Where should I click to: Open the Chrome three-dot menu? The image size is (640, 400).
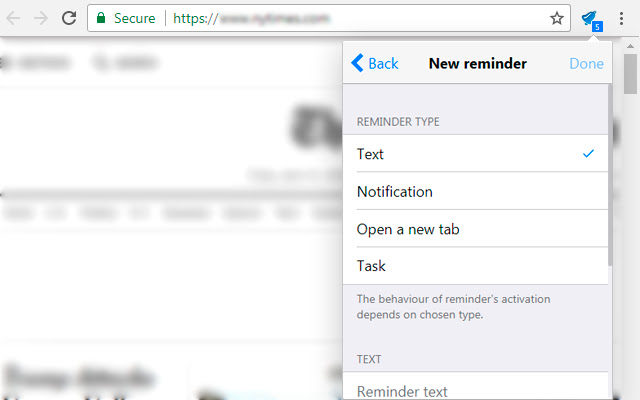[621, 18]
